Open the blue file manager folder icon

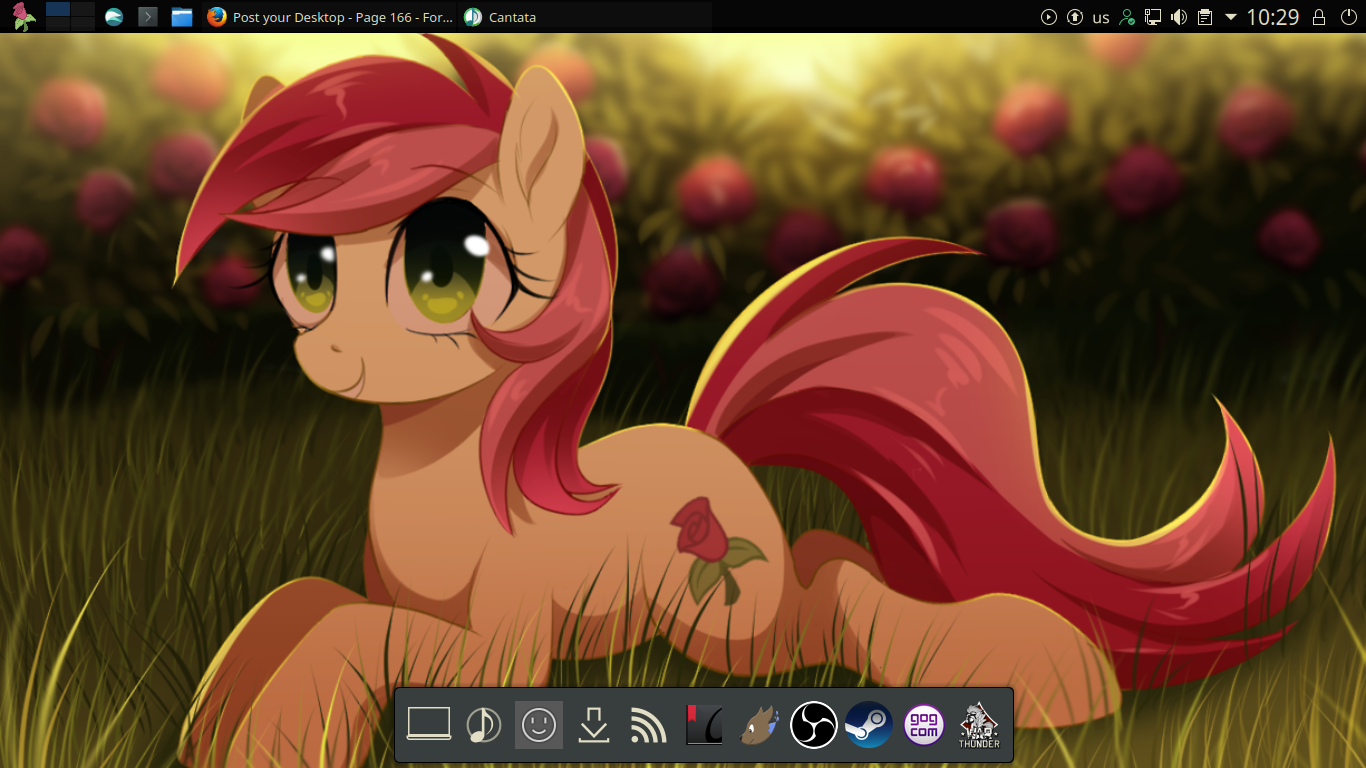tap(181, 17)
